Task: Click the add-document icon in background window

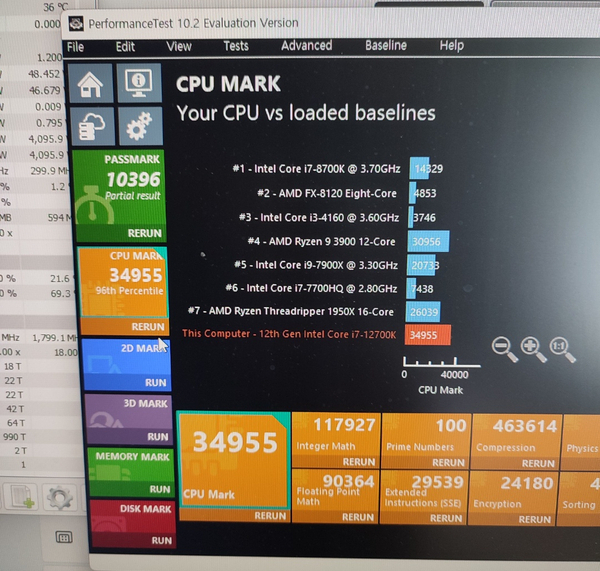Action: (x=21, y=496)
